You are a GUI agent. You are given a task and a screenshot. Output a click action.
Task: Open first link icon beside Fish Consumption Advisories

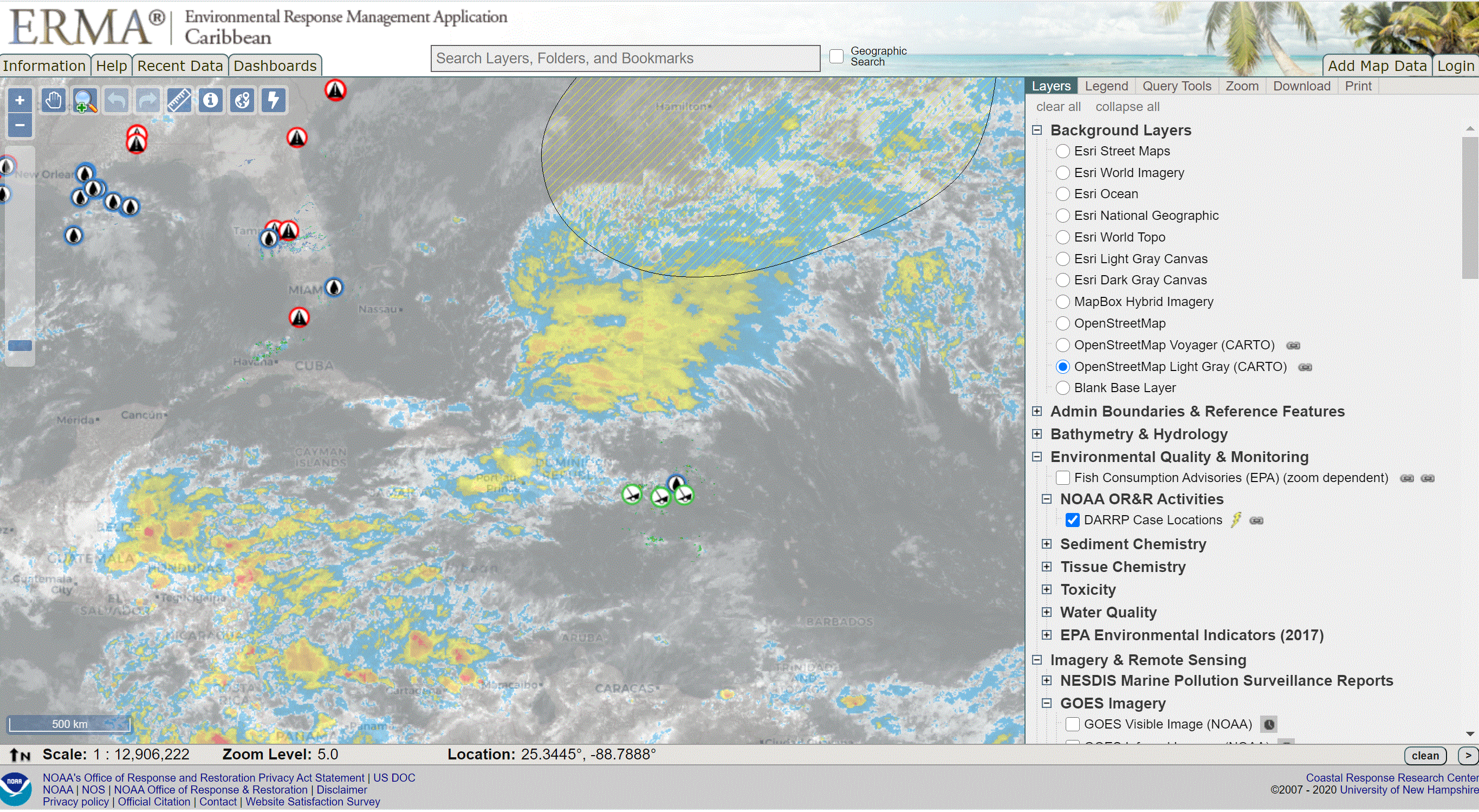[1406, 478]
